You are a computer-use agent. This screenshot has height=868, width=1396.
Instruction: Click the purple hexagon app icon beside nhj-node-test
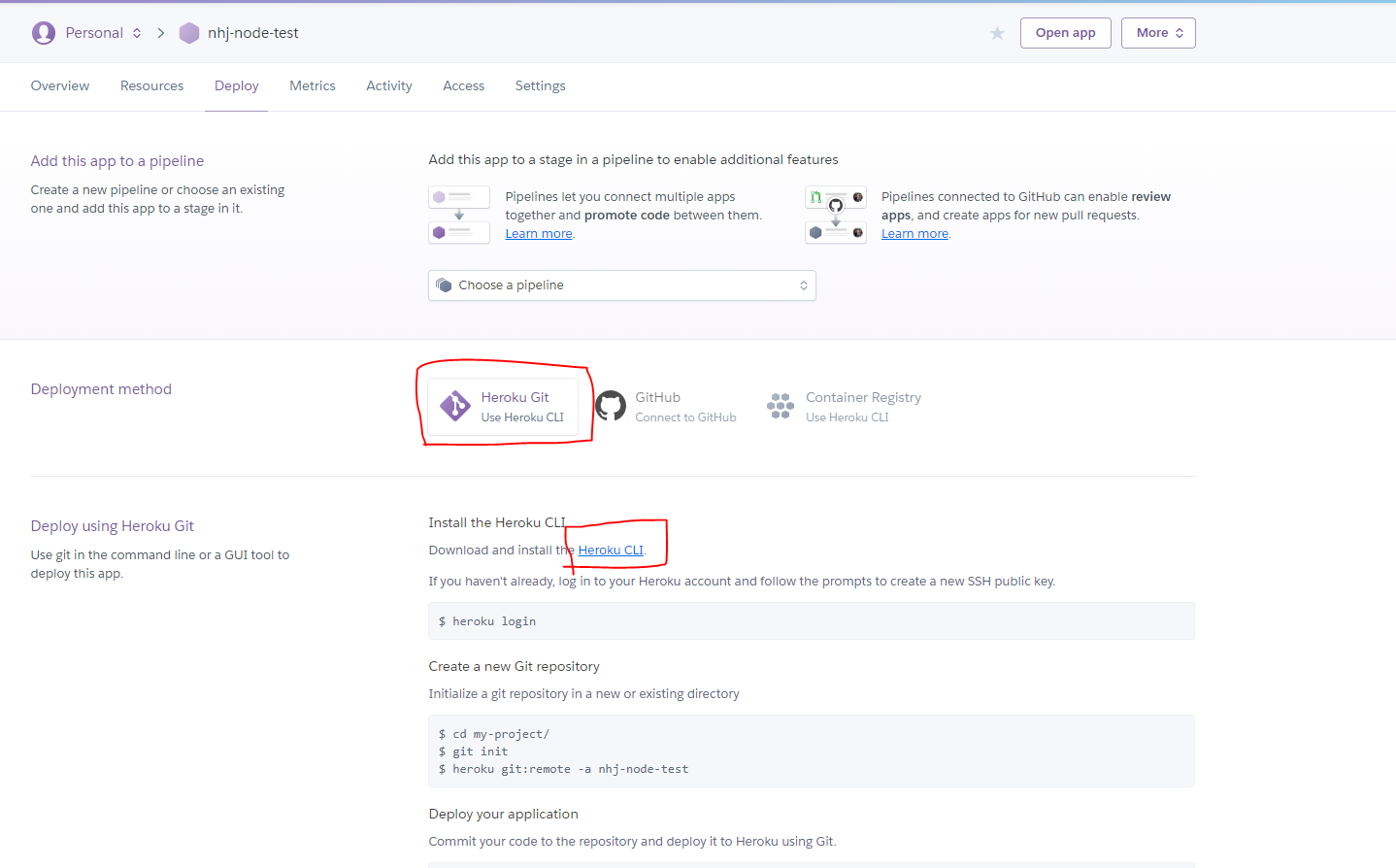point(189,33)
